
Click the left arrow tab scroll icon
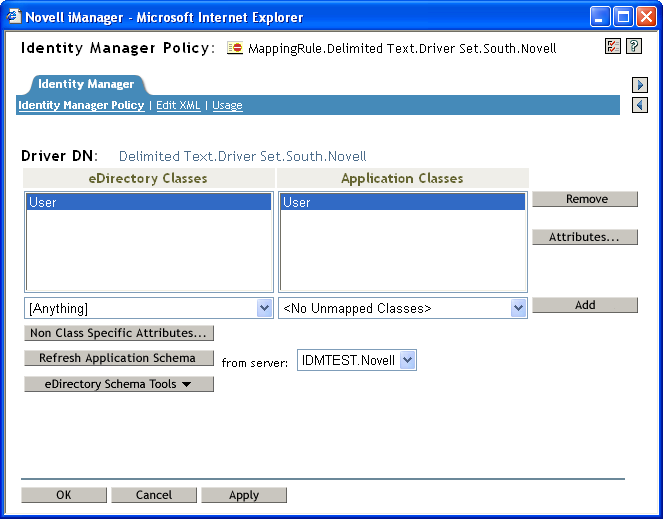(x=640, y=105)
